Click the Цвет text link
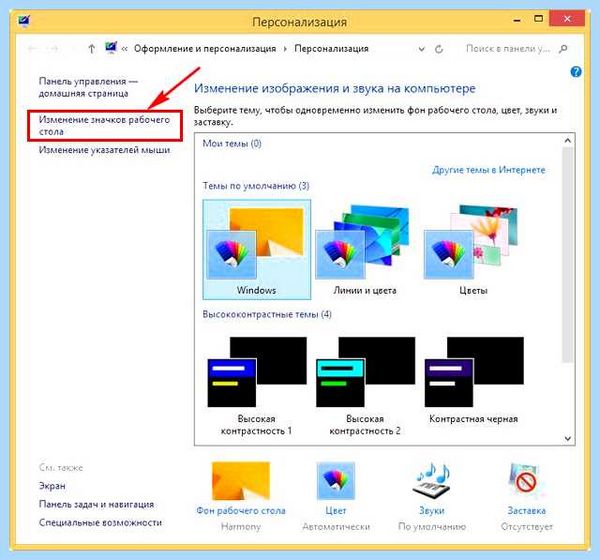Screen dimensions: 600x560 point(336,511)
